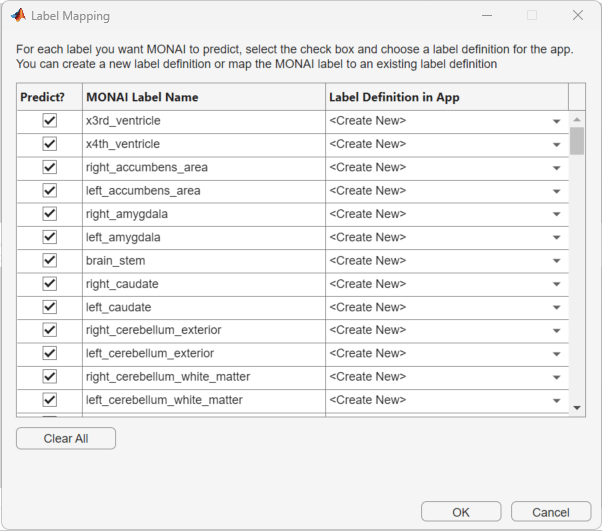This screenshot has width=602, height=531.
Task: Toggle the brain_stem predict checkbox
Action: click(49, 261)
